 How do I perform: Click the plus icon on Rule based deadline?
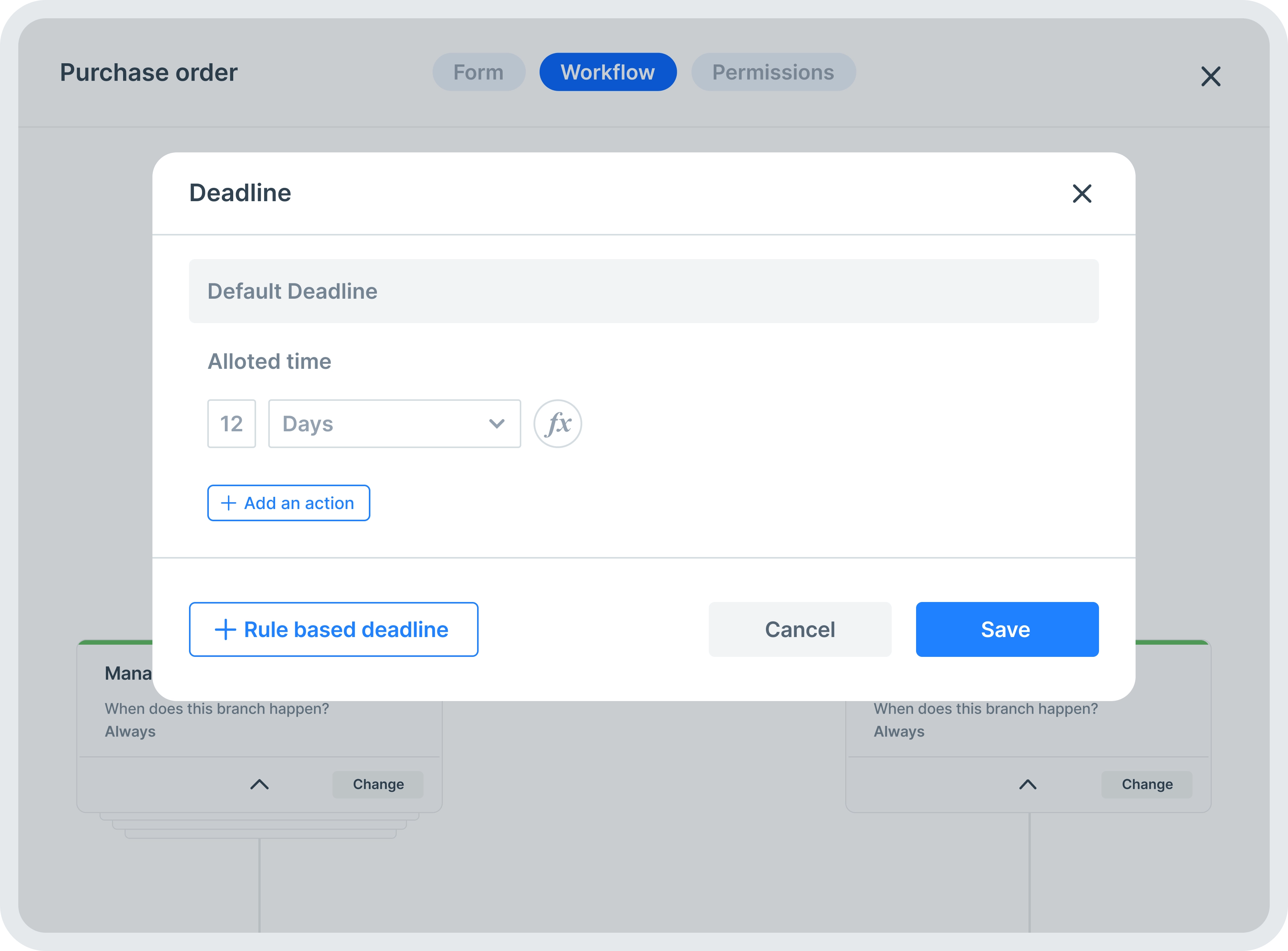point(225,629)
